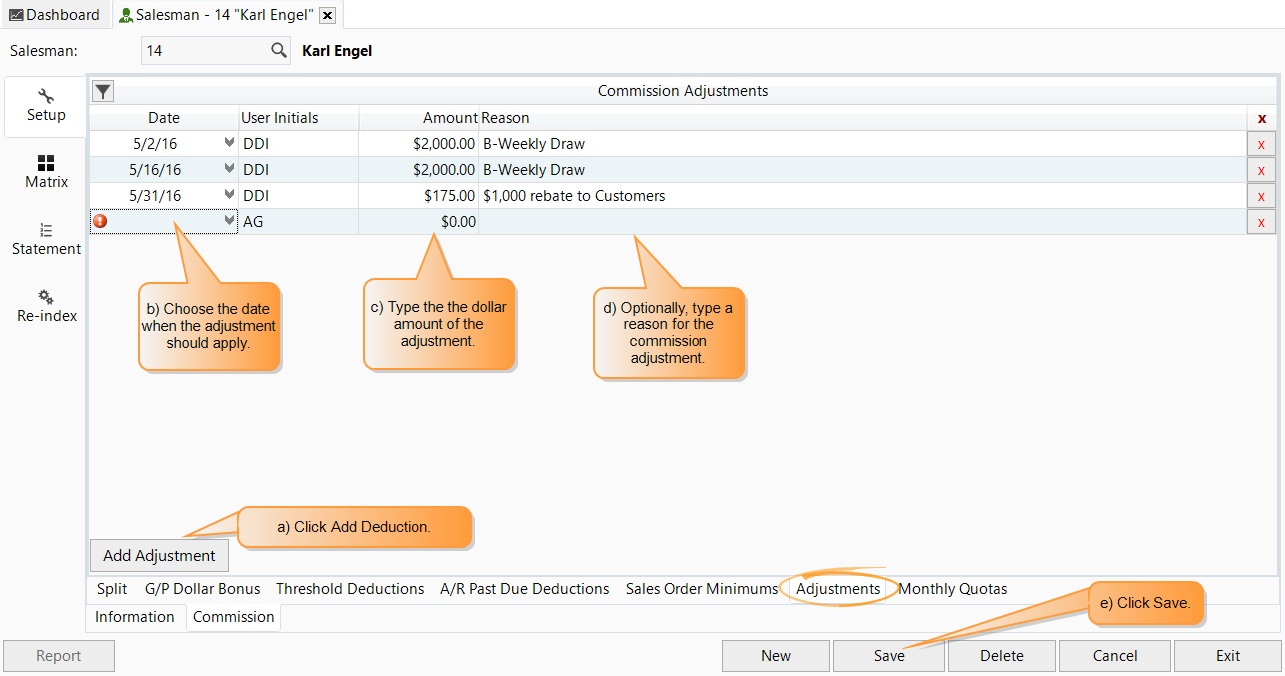The width and height of the screenshot is (1285, 676).
Task: Delete the 5/2/16 B-Weekly Draw row using its red x
Action: tap(1261, 143)
